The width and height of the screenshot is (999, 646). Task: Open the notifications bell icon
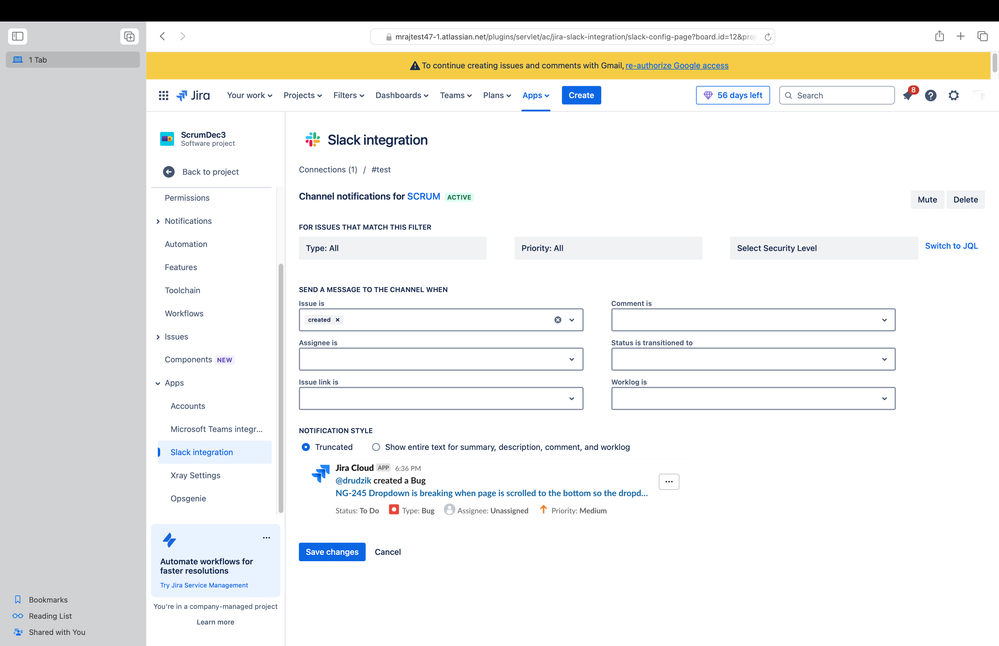point(908,96)
